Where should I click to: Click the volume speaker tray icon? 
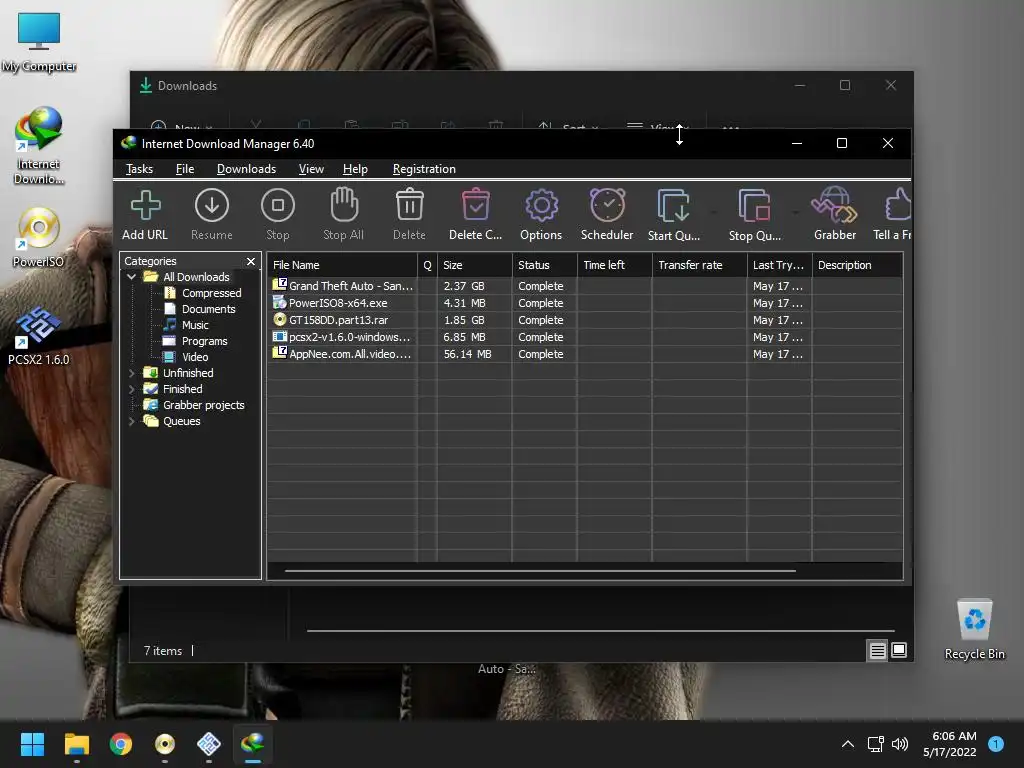(x=900, y=744)
